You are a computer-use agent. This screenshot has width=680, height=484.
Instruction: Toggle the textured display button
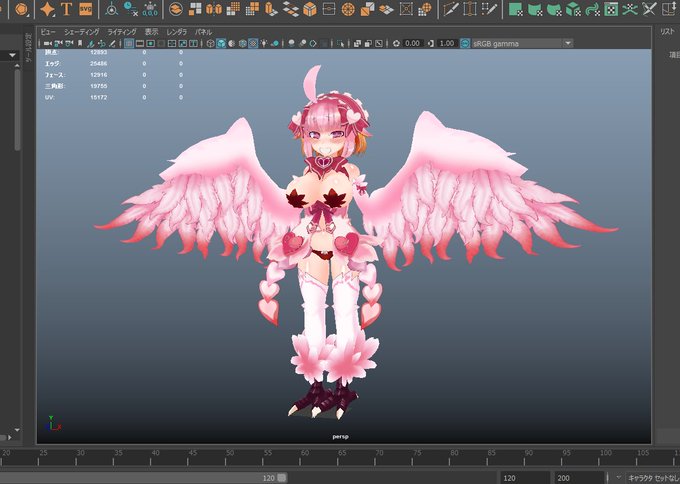click(x=253, y=43)
